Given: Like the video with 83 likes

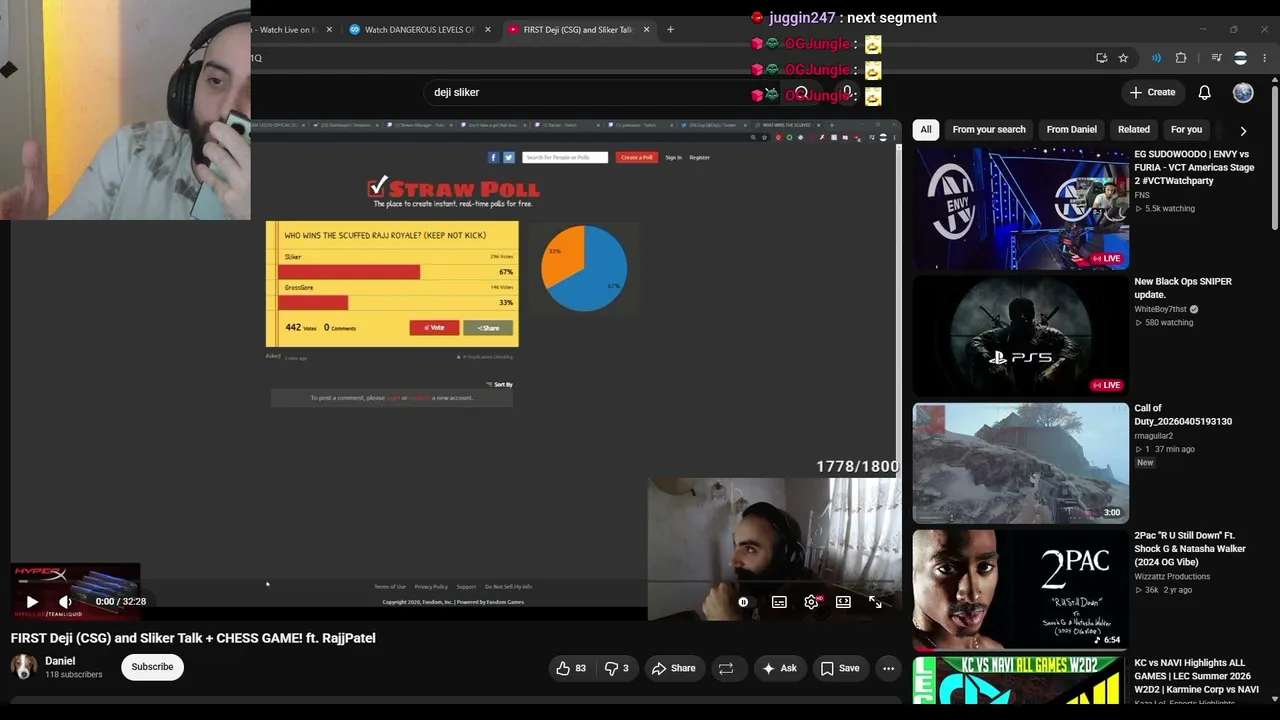Looking at the screenshot, I should click(571, 668).
